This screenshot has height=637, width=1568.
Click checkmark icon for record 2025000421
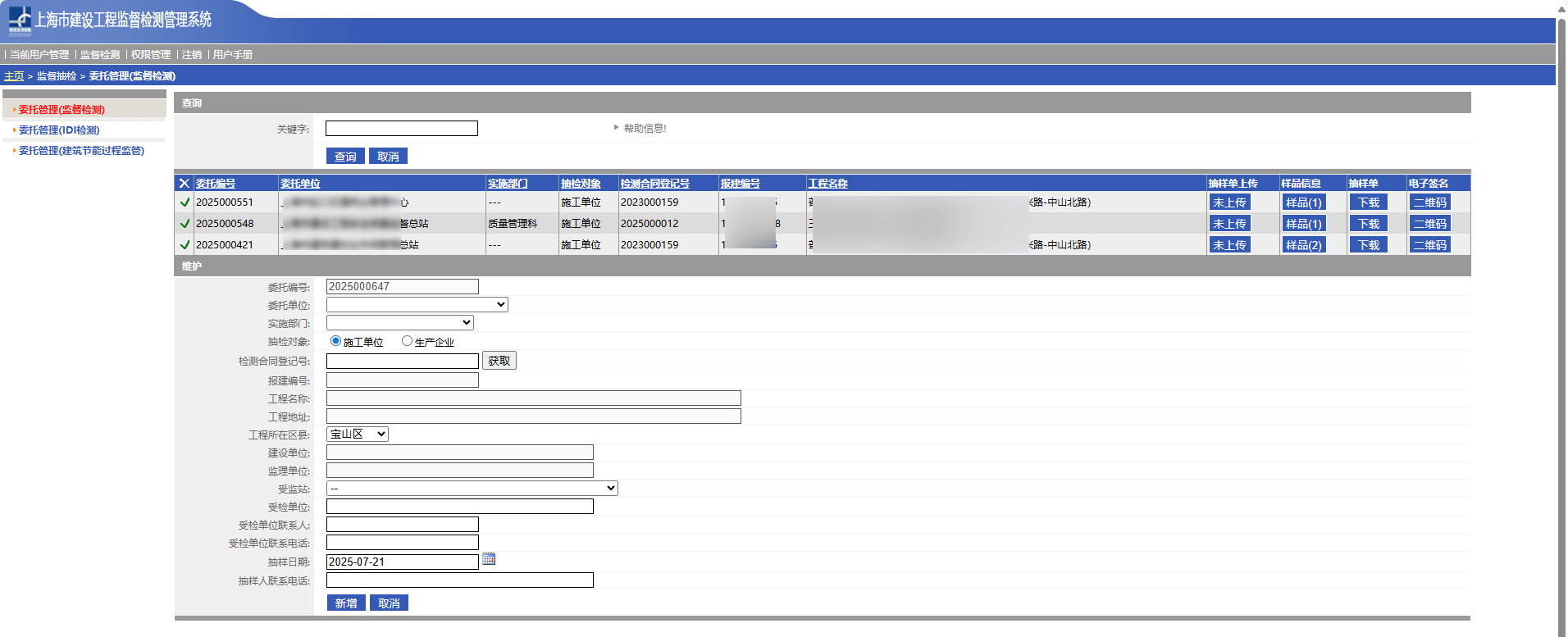tap(185, 245)
